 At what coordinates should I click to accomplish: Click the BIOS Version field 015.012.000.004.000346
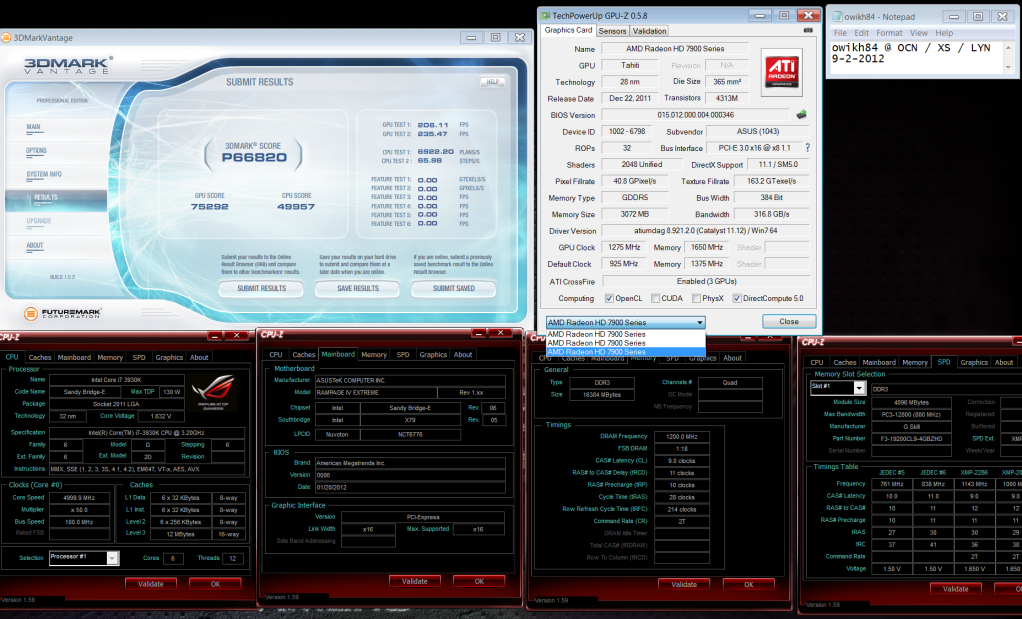[695, 115]
